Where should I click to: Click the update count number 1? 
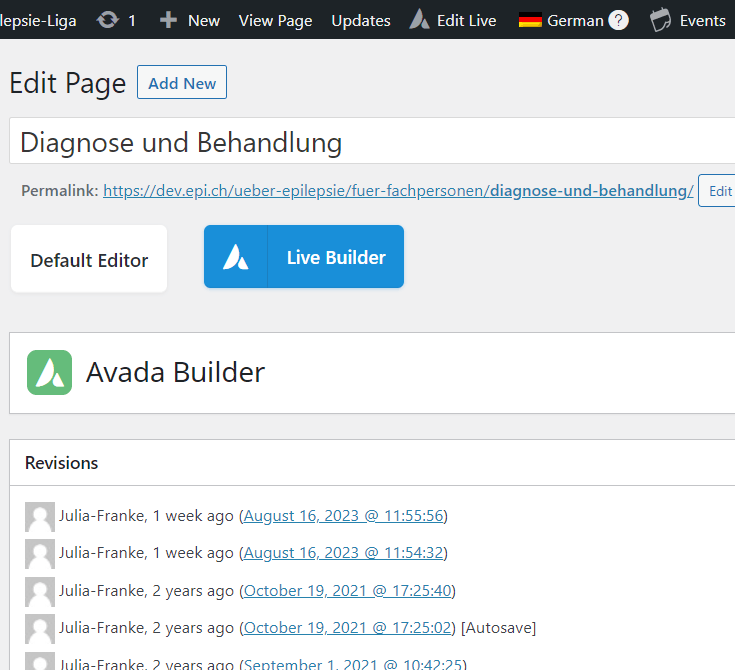tap(132, 21)
